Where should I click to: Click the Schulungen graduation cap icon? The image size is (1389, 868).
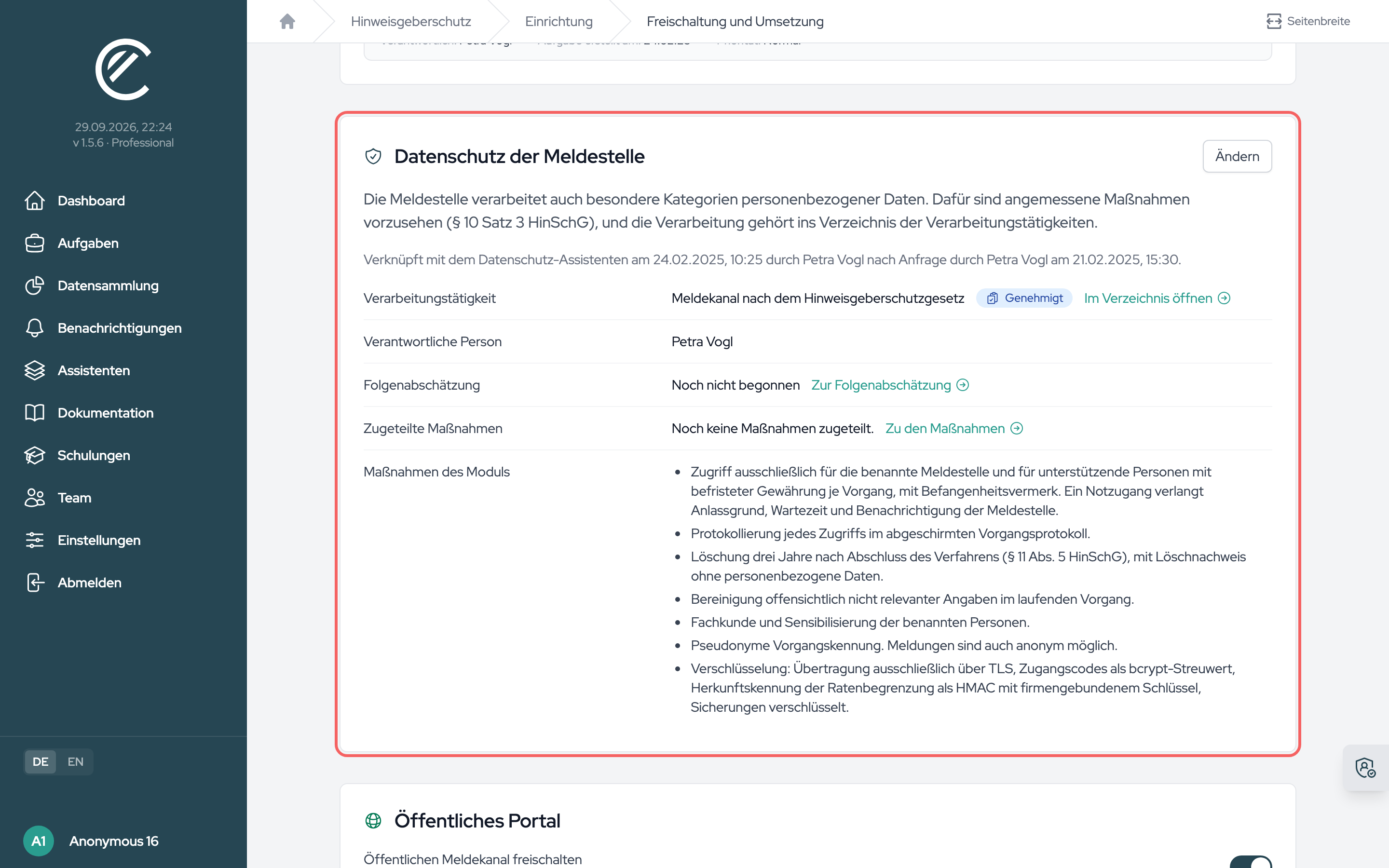tap(34, 455)
